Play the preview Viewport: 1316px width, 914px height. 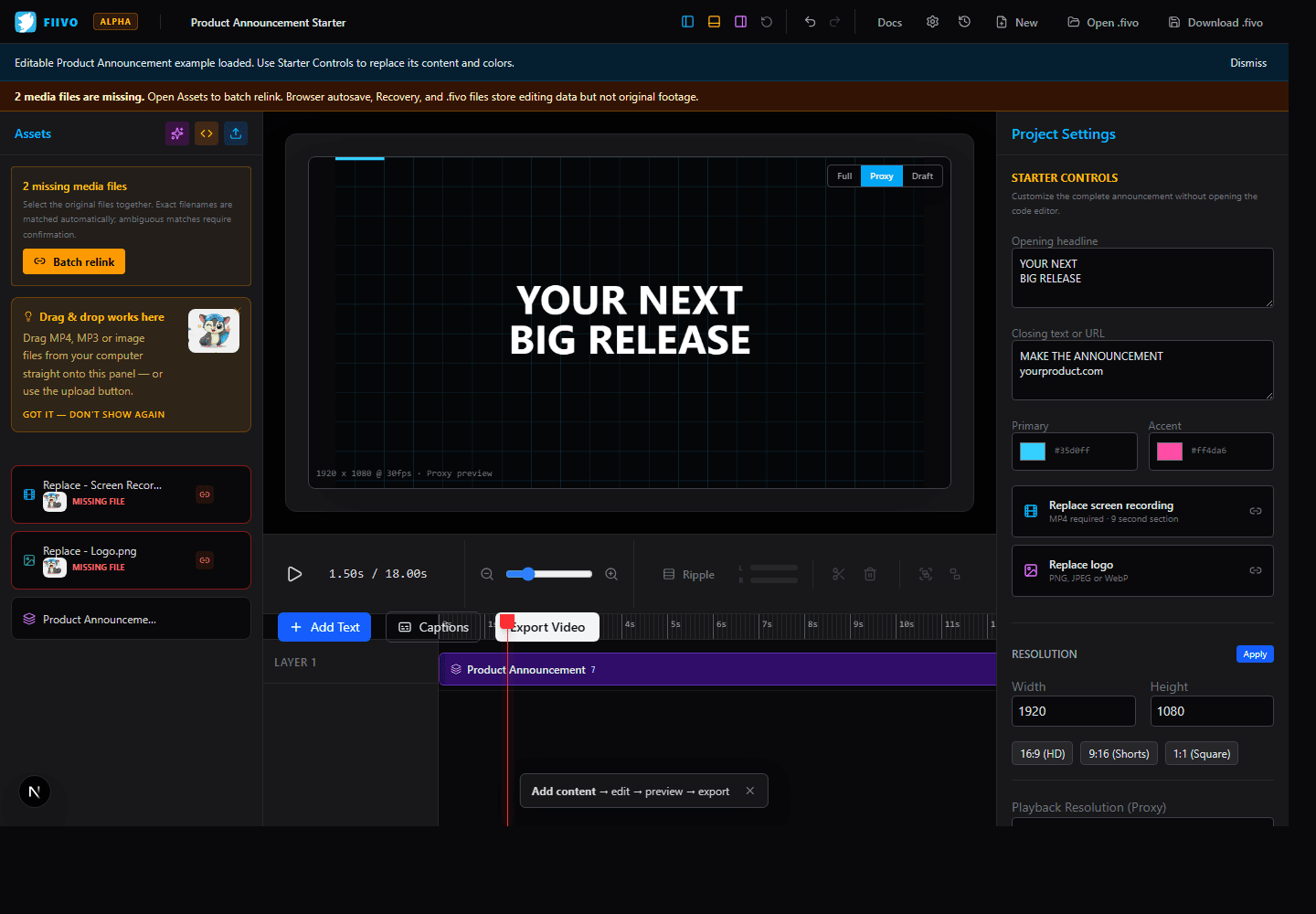294,574
